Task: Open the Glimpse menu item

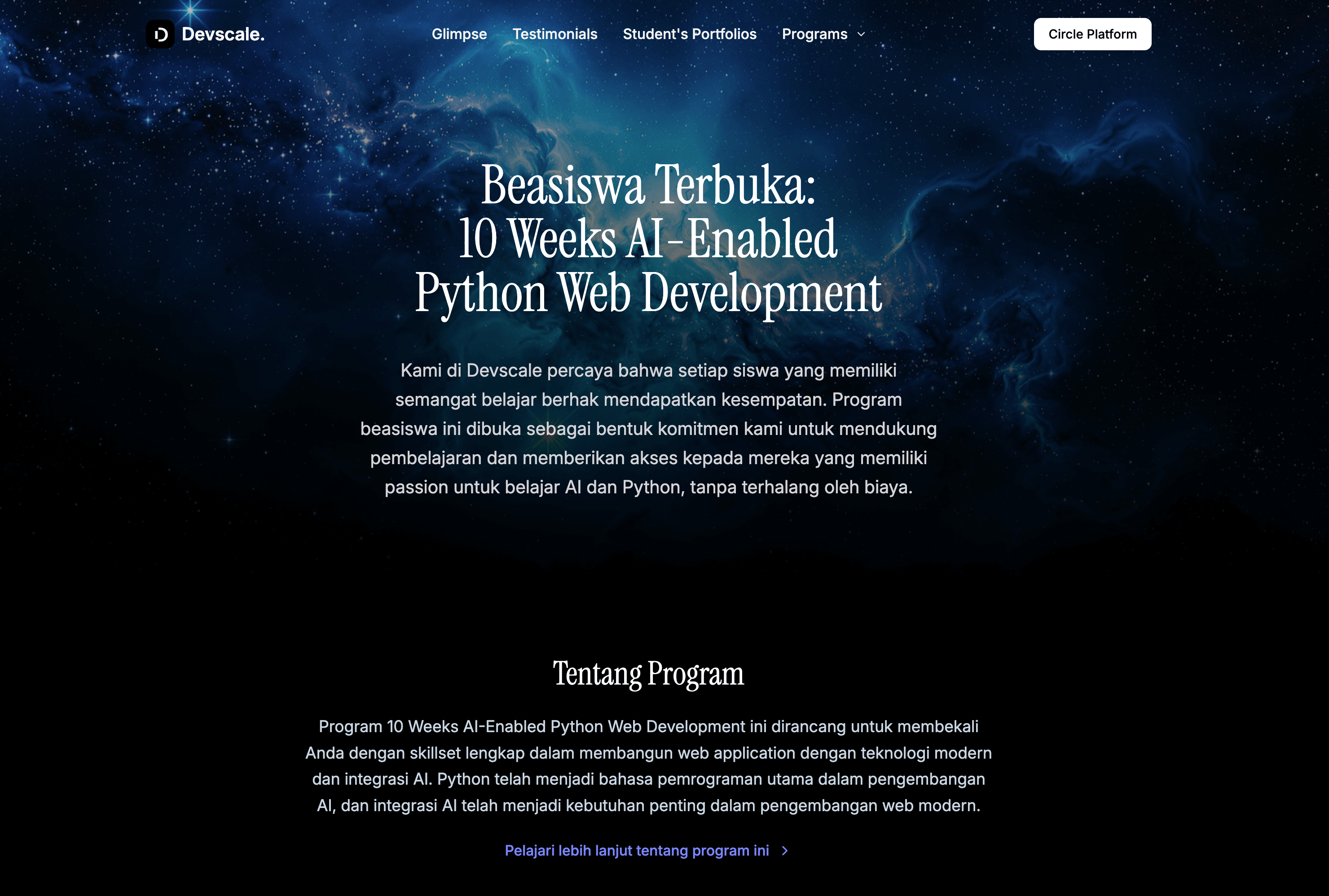Action: click(x=459, y=34)
